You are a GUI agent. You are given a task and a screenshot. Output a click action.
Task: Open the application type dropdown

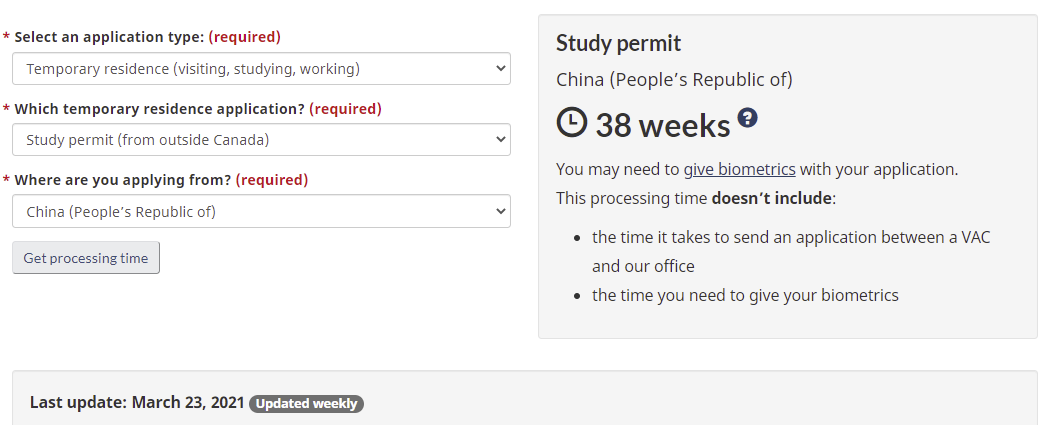261,69
